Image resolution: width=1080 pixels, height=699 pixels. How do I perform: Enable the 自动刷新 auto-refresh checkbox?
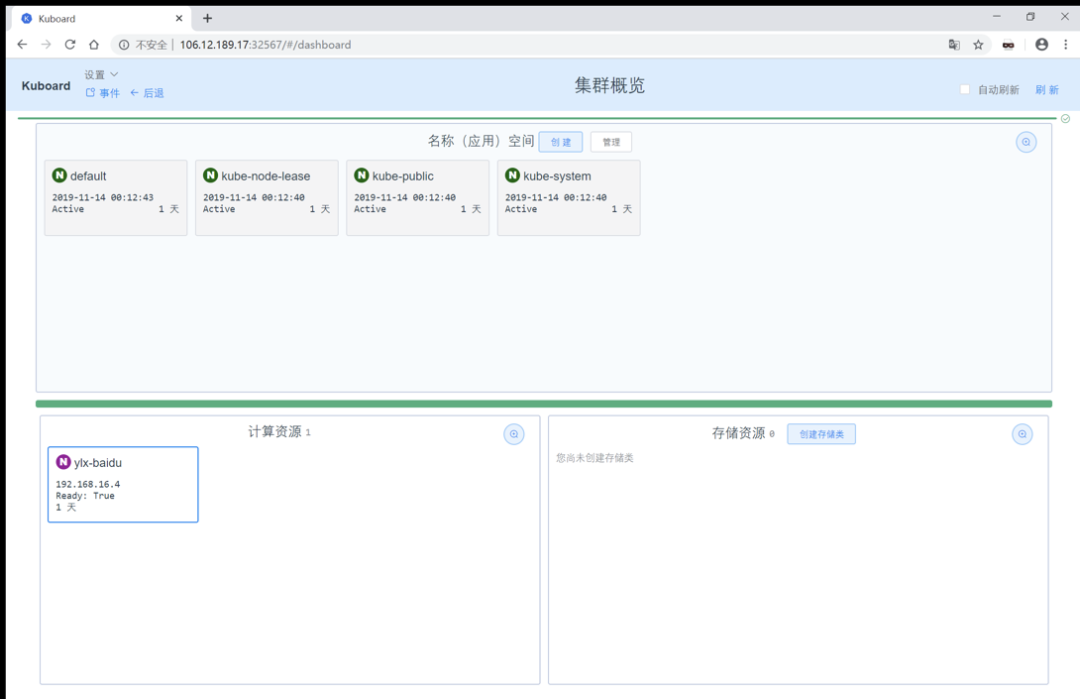click(x=964, y=89)
